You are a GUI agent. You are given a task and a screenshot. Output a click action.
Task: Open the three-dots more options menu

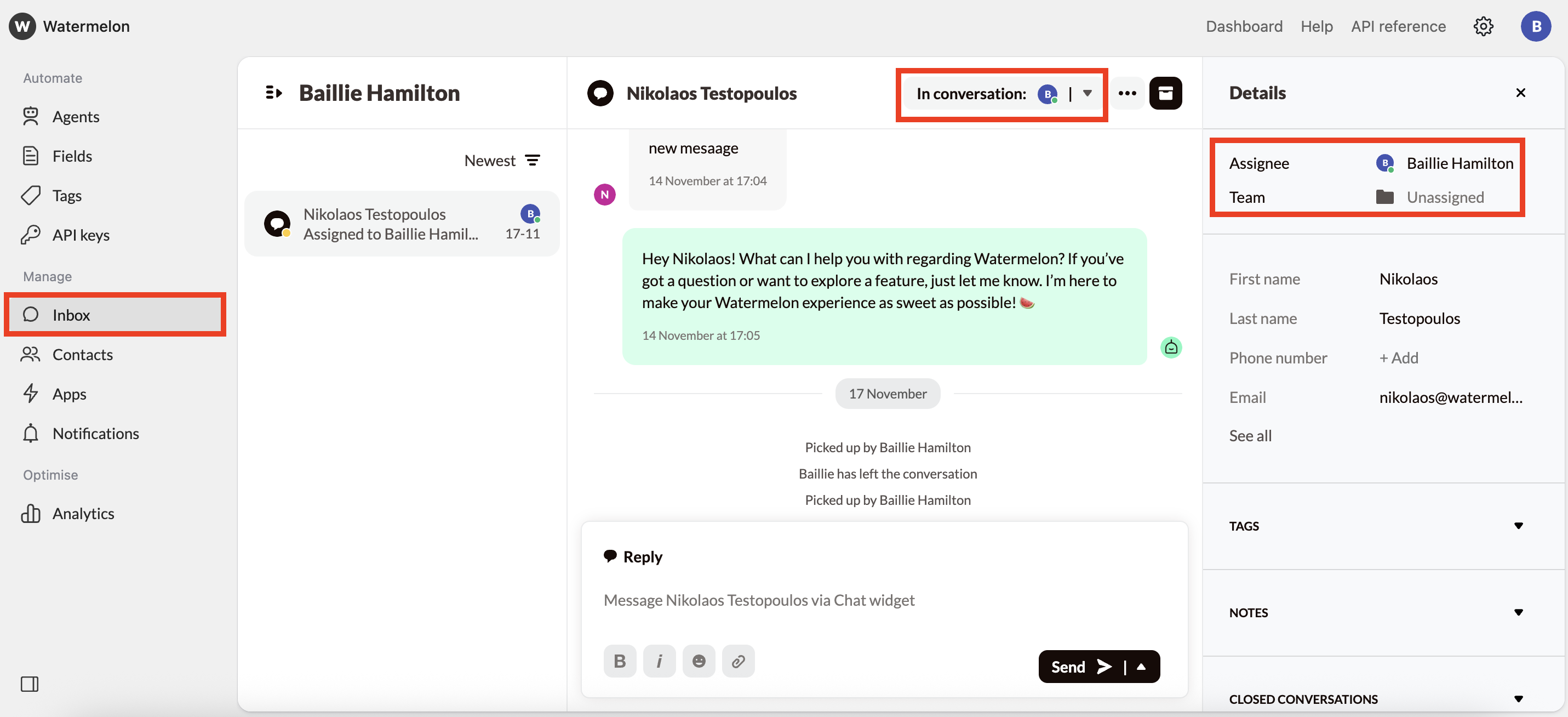pos(1127,93)
